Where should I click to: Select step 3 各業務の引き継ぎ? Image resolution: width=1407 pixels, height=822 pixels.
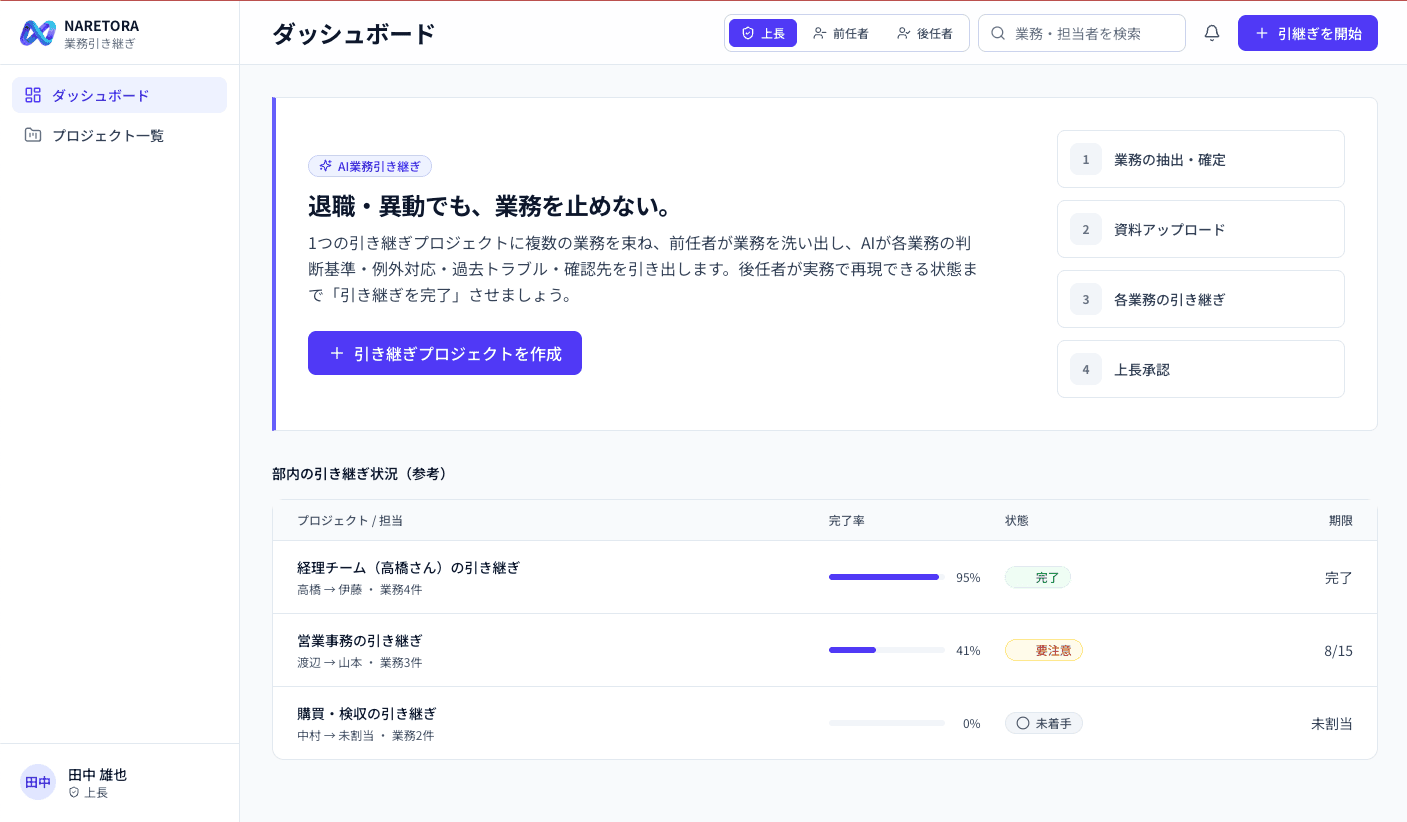click(1201, 299)
